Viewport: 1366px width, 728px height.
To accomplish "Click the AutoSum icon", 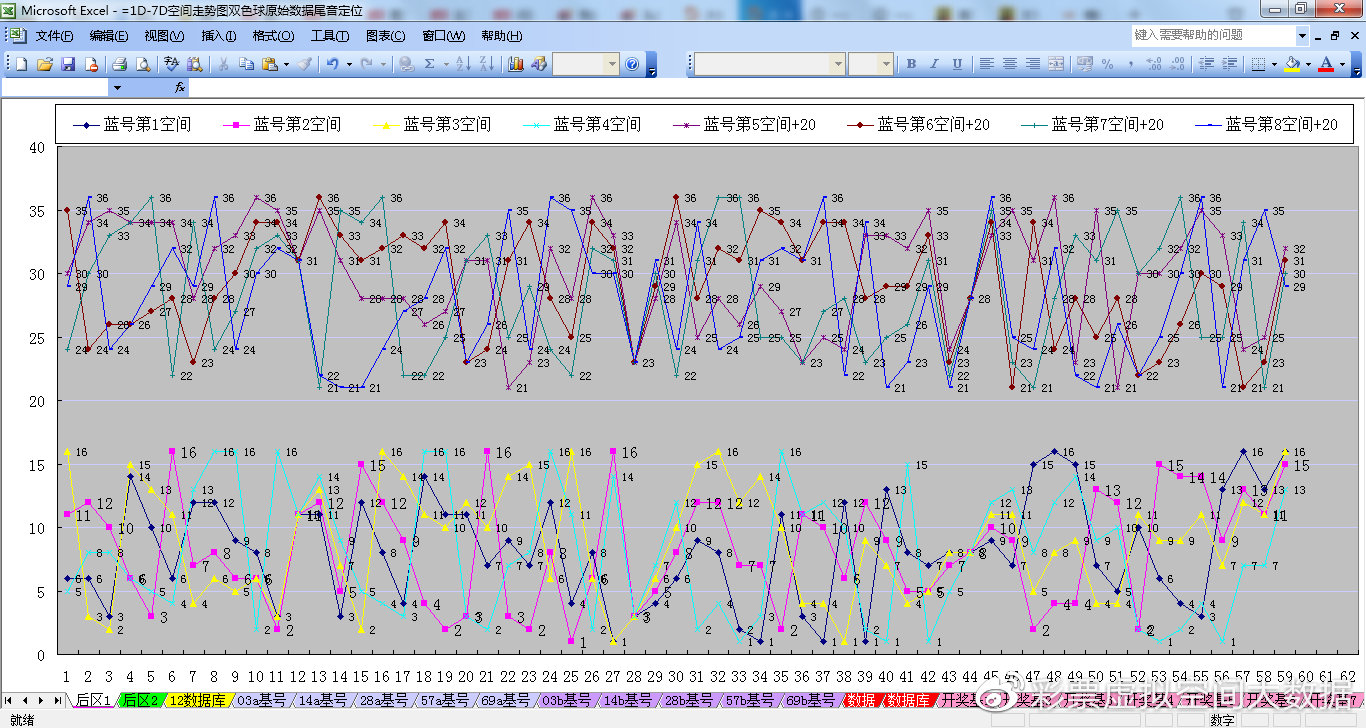I will 428,62.
